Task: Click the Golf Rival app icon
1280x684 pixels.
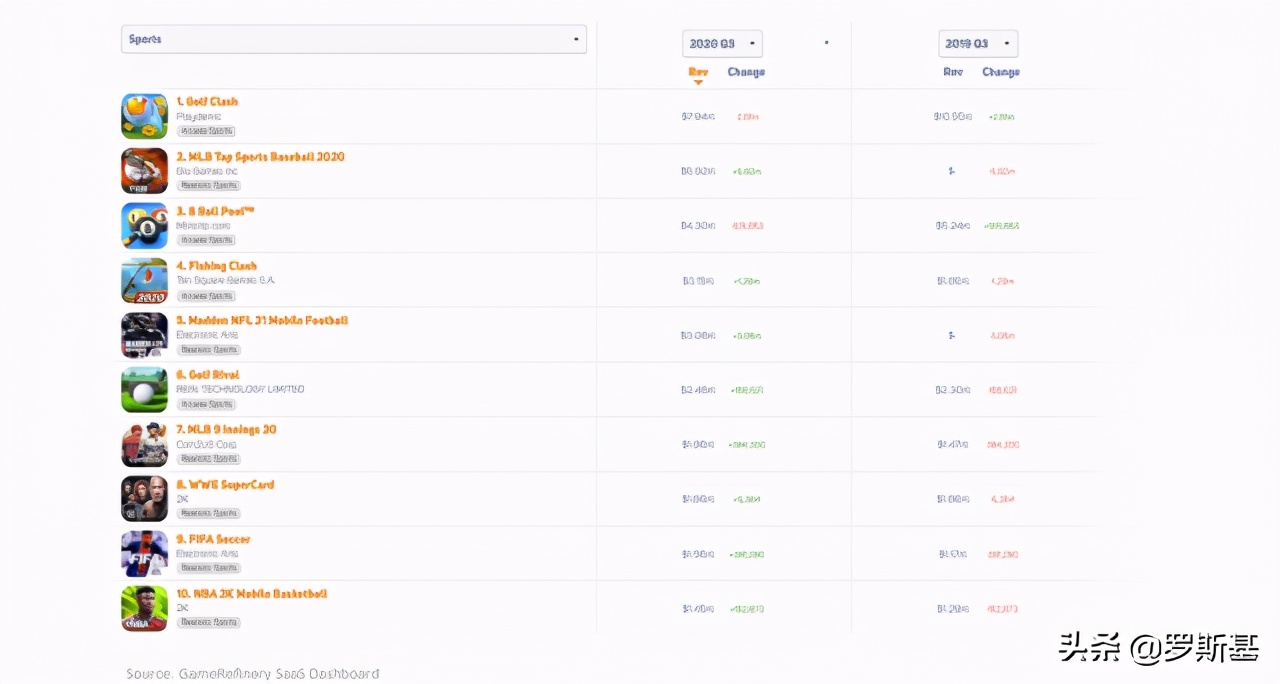Action: coord(144,390)
